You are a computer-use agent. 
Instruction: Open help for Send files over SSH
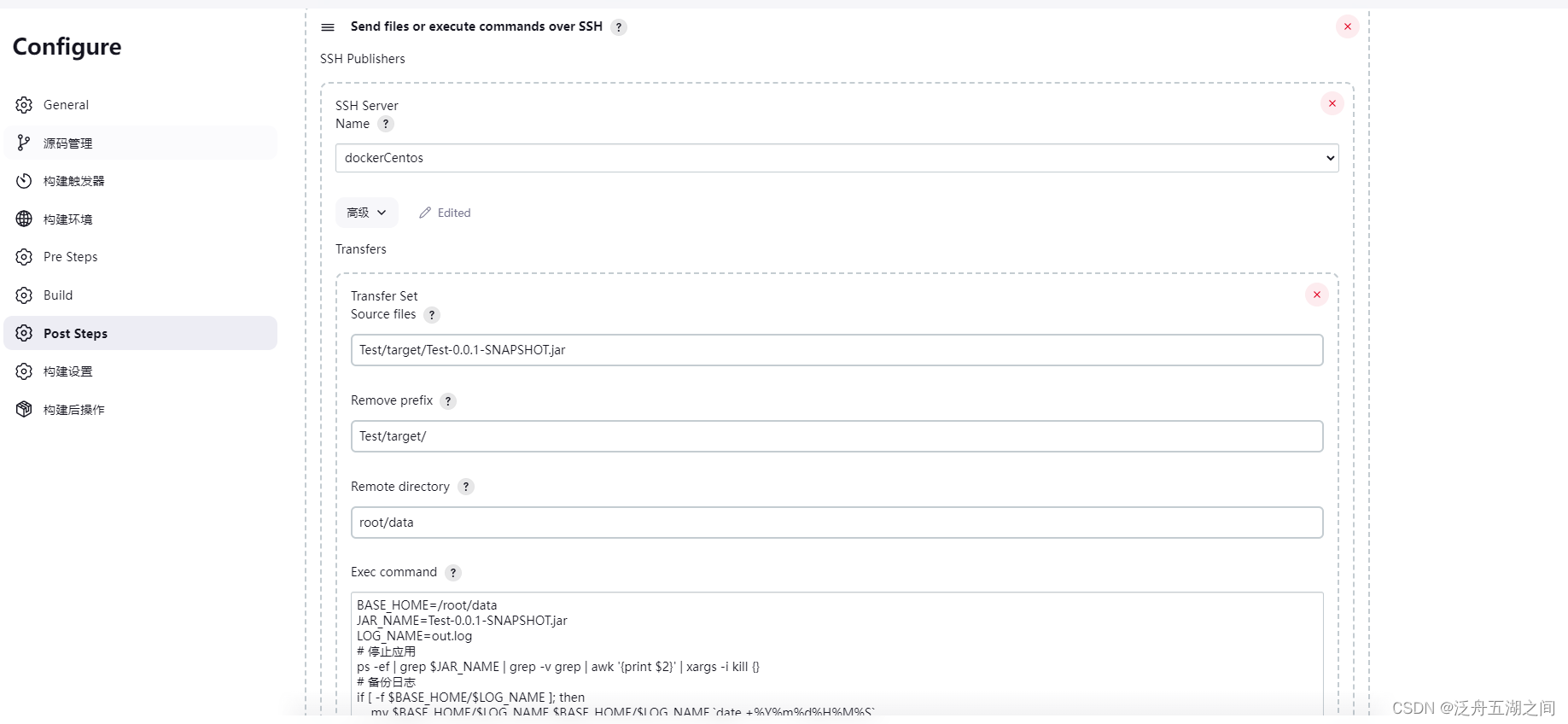pyautogui.click(x=619, y=27)
